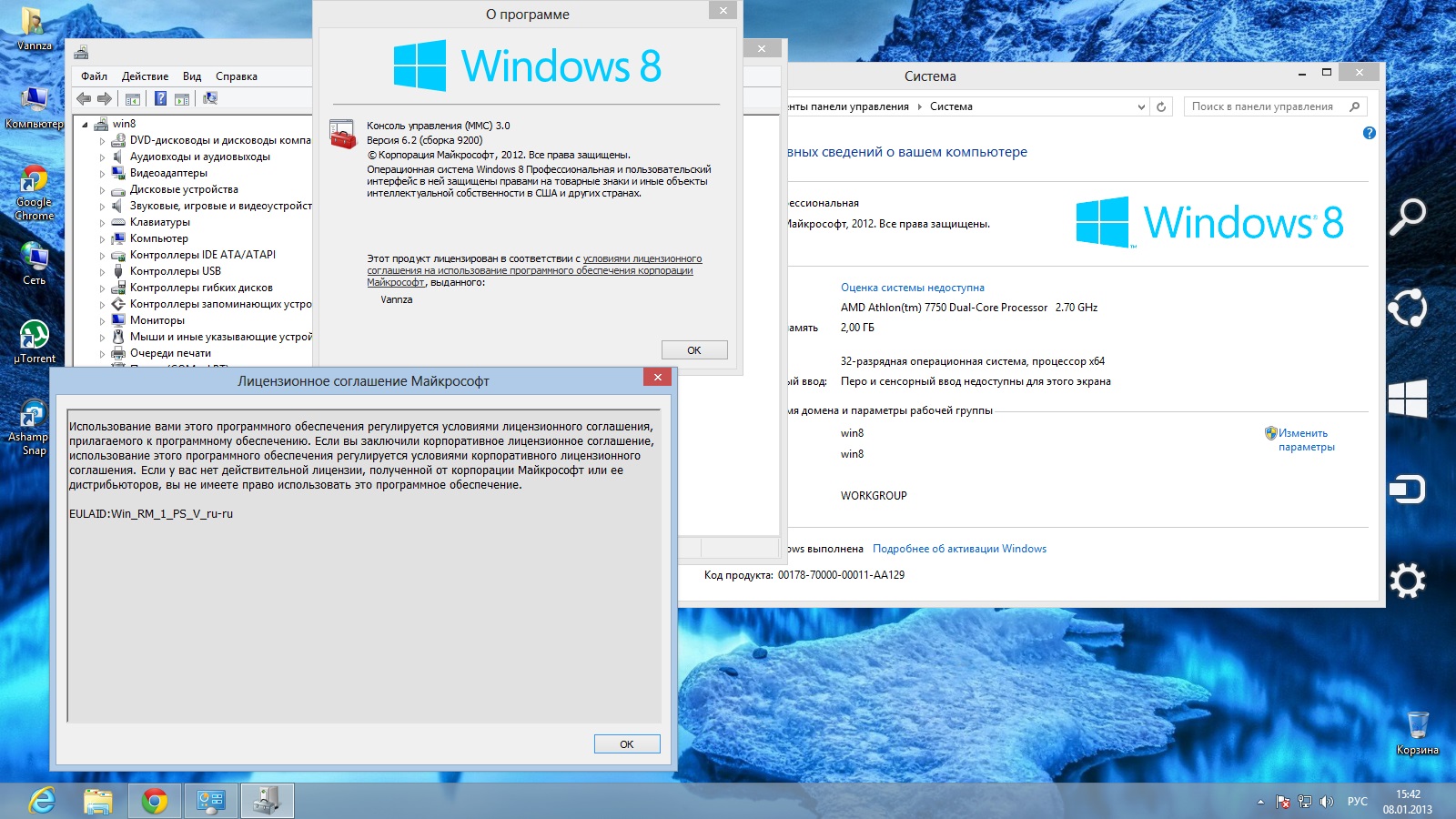Launch Google Chrome from the taskbar
Viewport: 1456px width, 819px height.
coord(155,801)
